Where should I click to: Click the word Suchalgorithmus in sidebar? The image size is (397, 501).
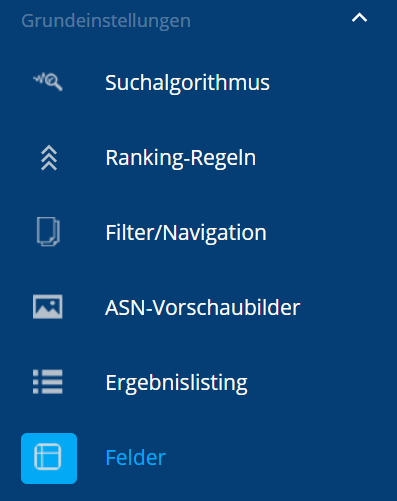click(x=187, y=83)
